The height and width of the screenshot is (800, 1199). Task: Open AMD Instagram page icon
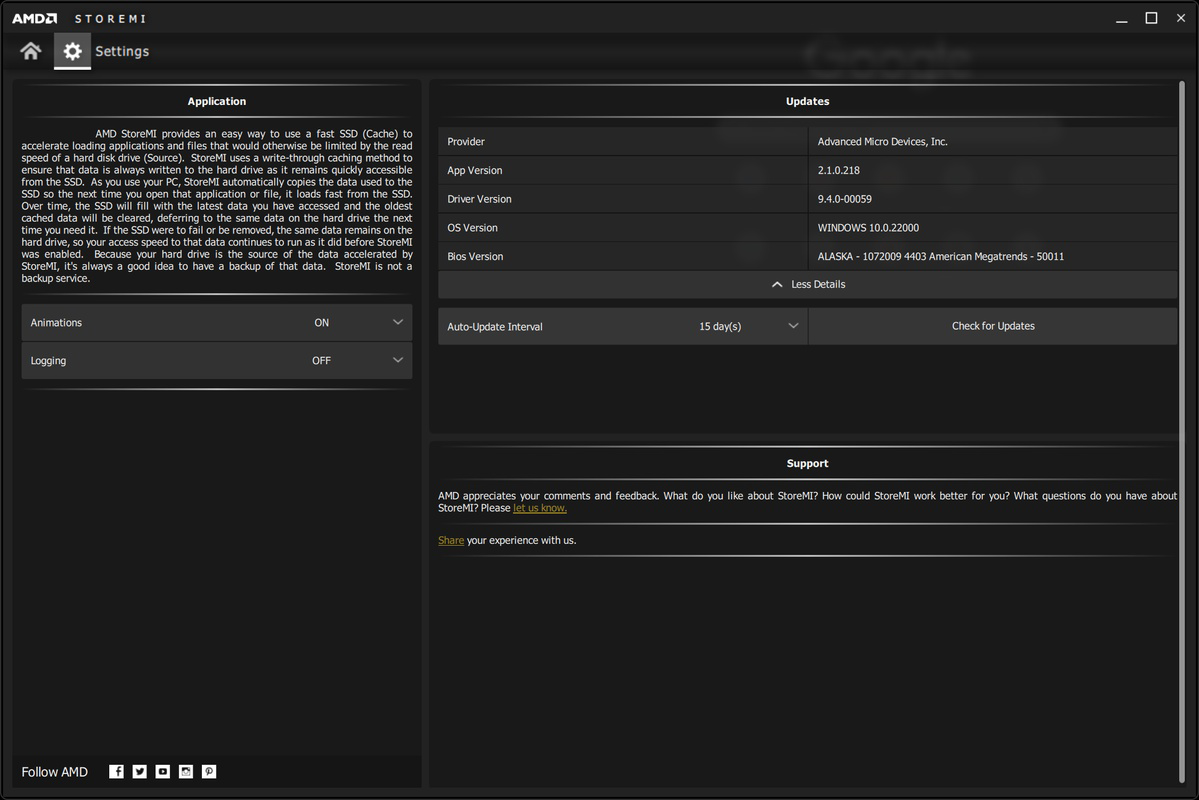pos(186,771)
